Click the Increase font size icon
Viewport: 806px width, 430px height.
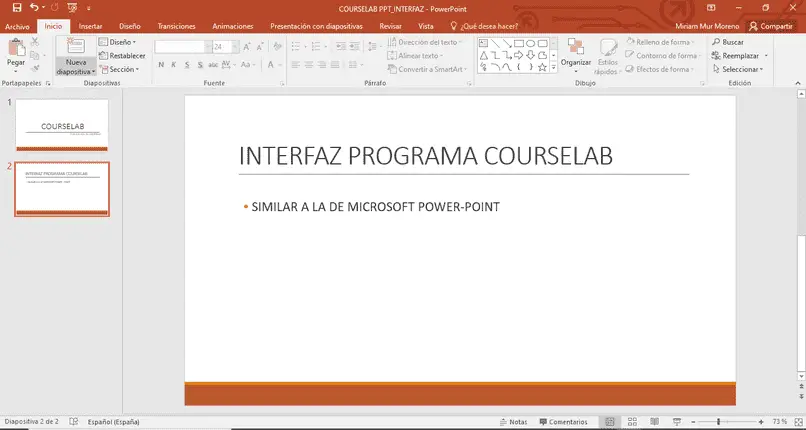pyautogui.click(x=247, y=47)
